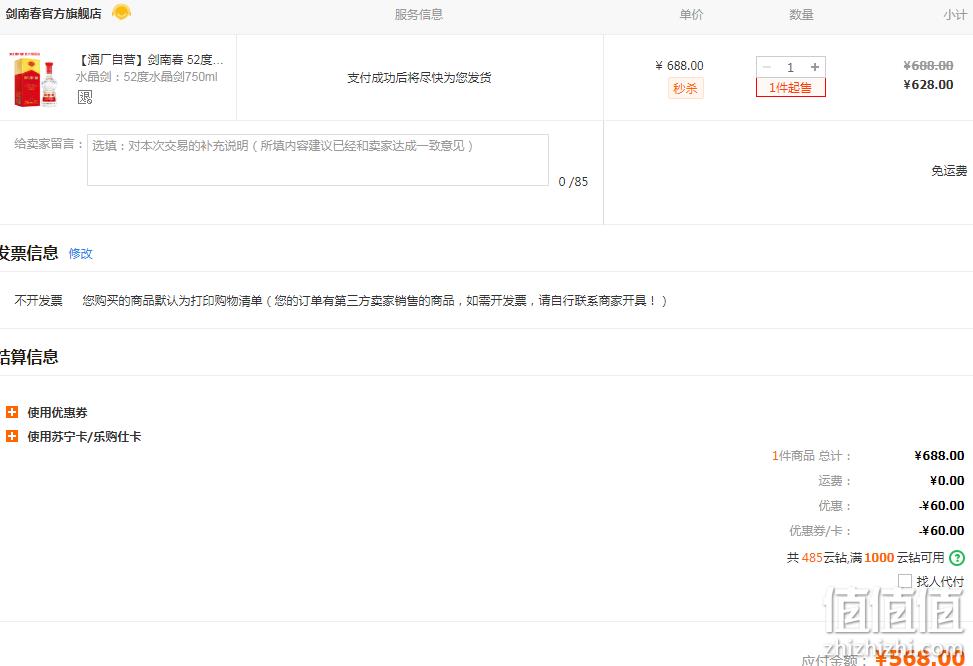Click the ¥0.00 shipping fee value
The image size is (973, 666).
[x=947, y=480]
